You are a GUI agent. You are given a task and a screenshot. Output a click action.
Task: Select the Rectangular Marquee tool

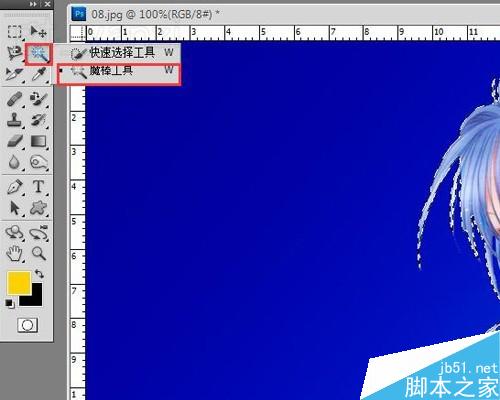(14, 32)
